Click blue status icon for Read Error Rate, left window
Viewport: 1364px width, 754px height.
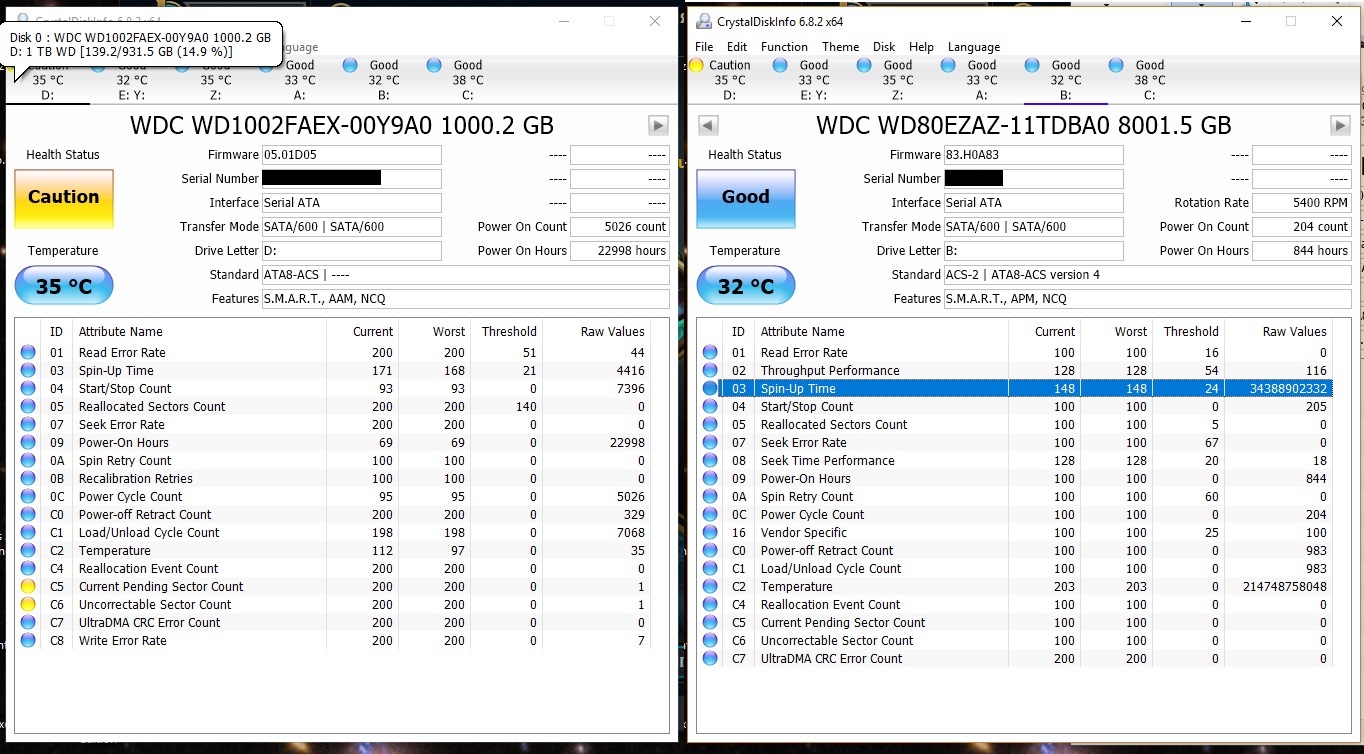28,353
